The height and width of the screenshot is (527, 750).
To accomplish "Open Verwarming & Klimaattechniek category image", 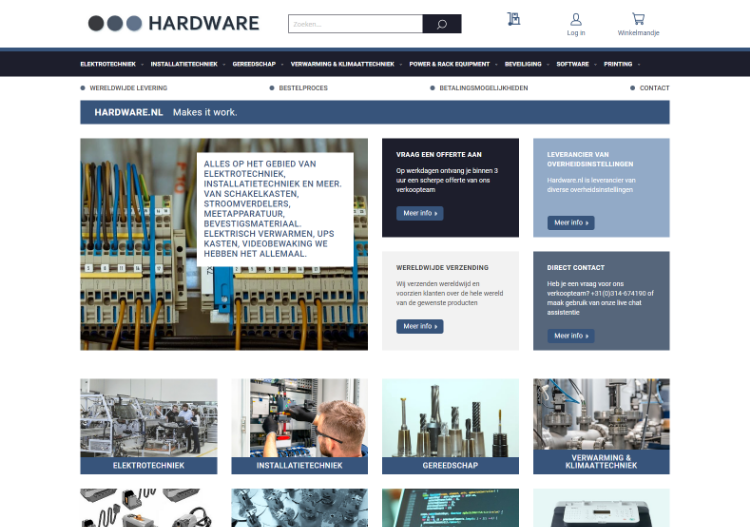I will click(x=601, y=414).
